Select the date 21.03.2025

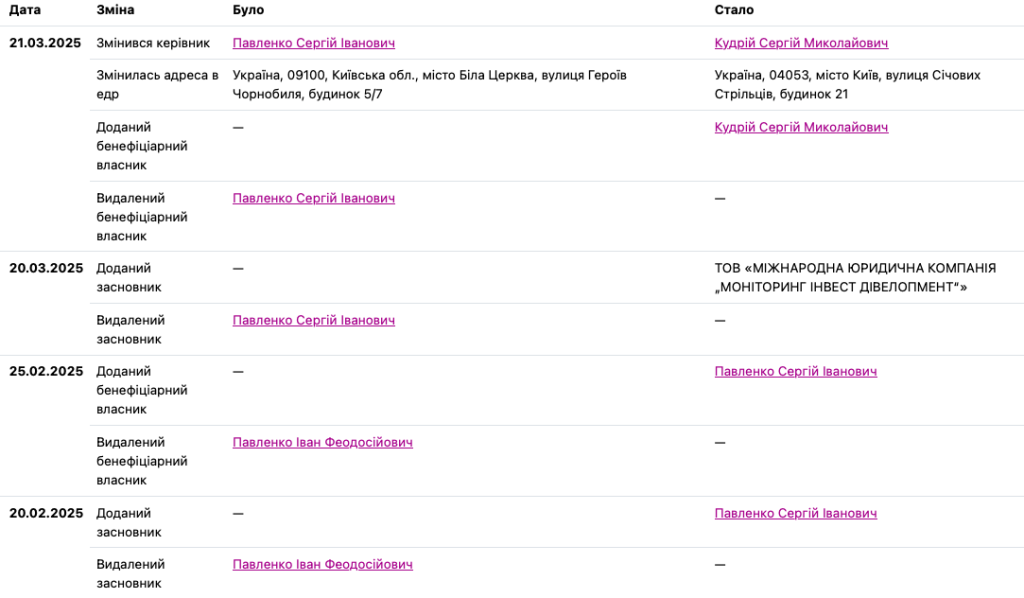[45, 43]
